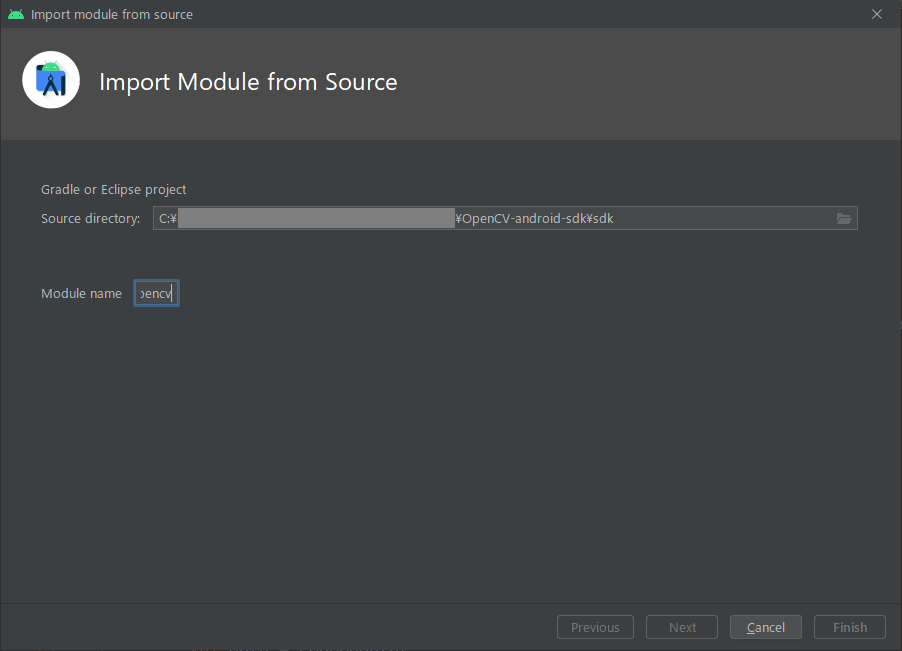902x651 pixels.
Task: Click the Gradle or Eclipse project label
Action: tap(113, 189)
